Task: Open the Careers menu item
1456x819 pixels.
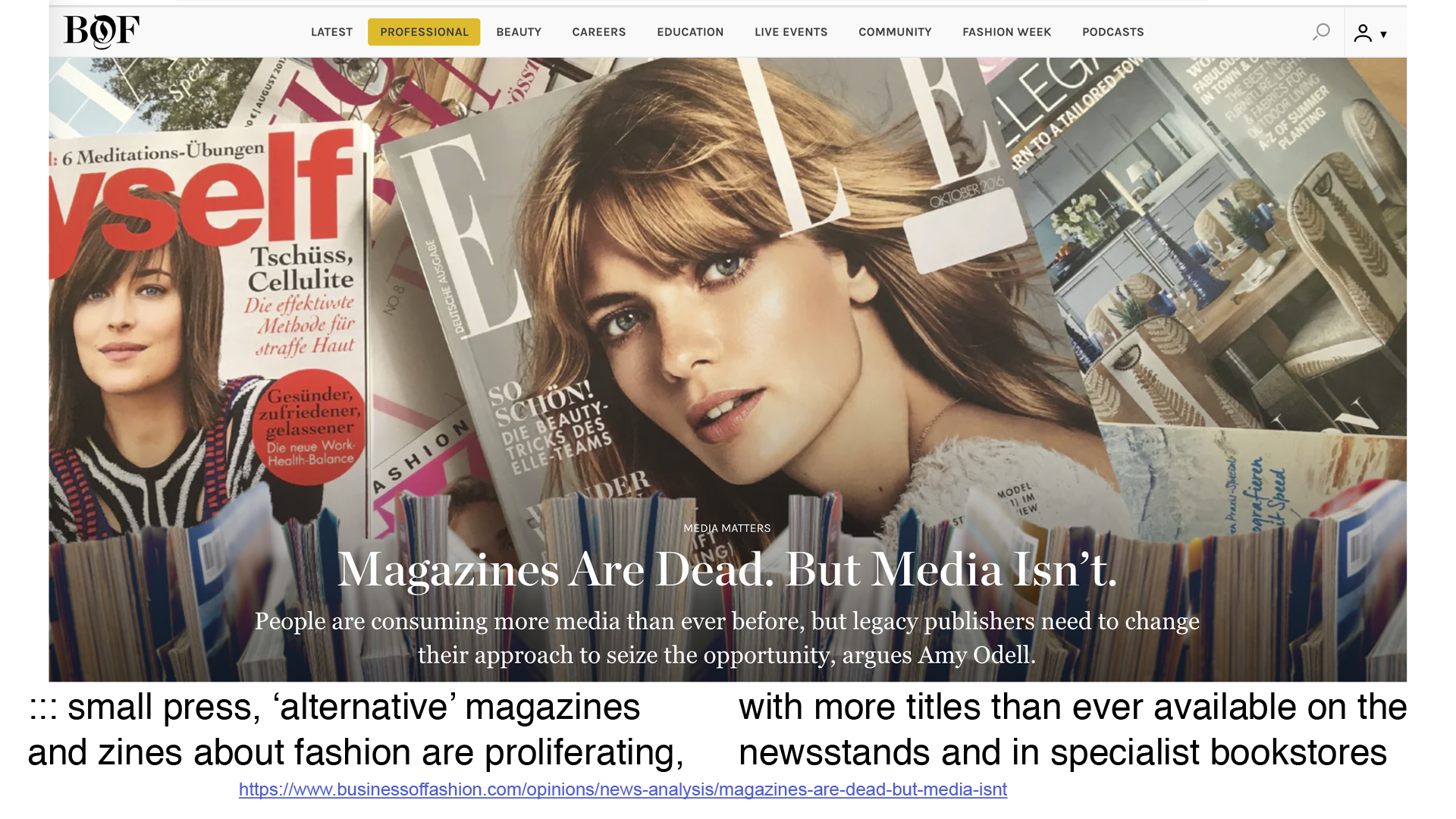Action: click(x=599, y=32)
